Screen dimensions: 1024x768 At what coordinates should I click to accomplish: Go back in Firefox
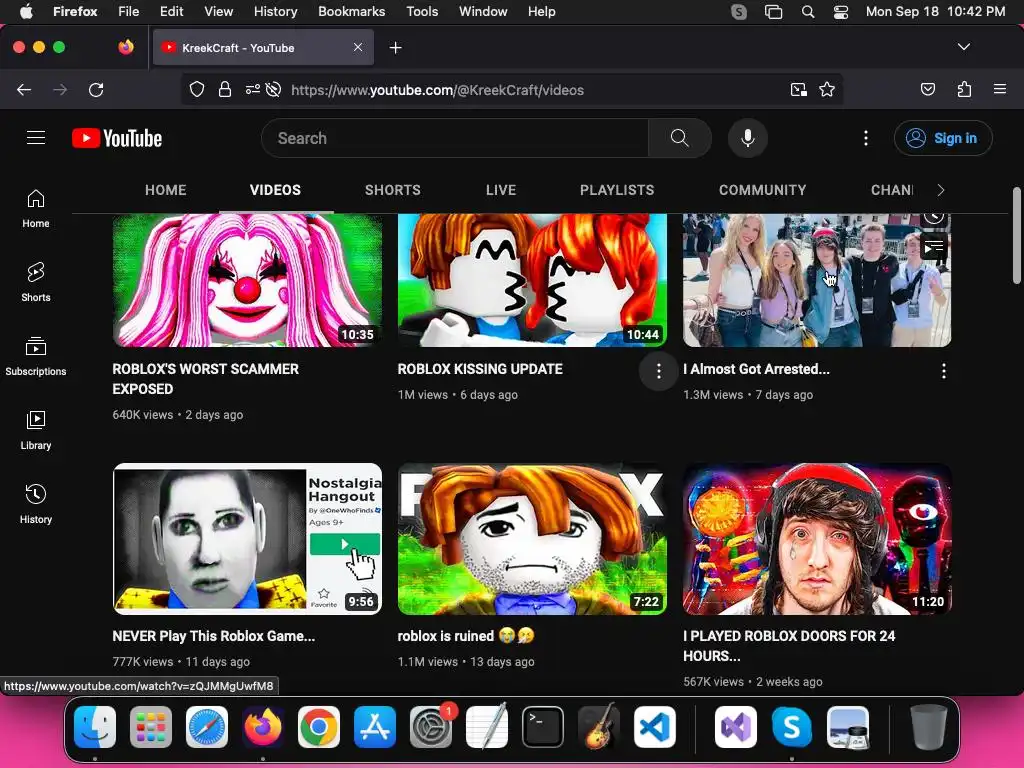(x=24, y=89)
